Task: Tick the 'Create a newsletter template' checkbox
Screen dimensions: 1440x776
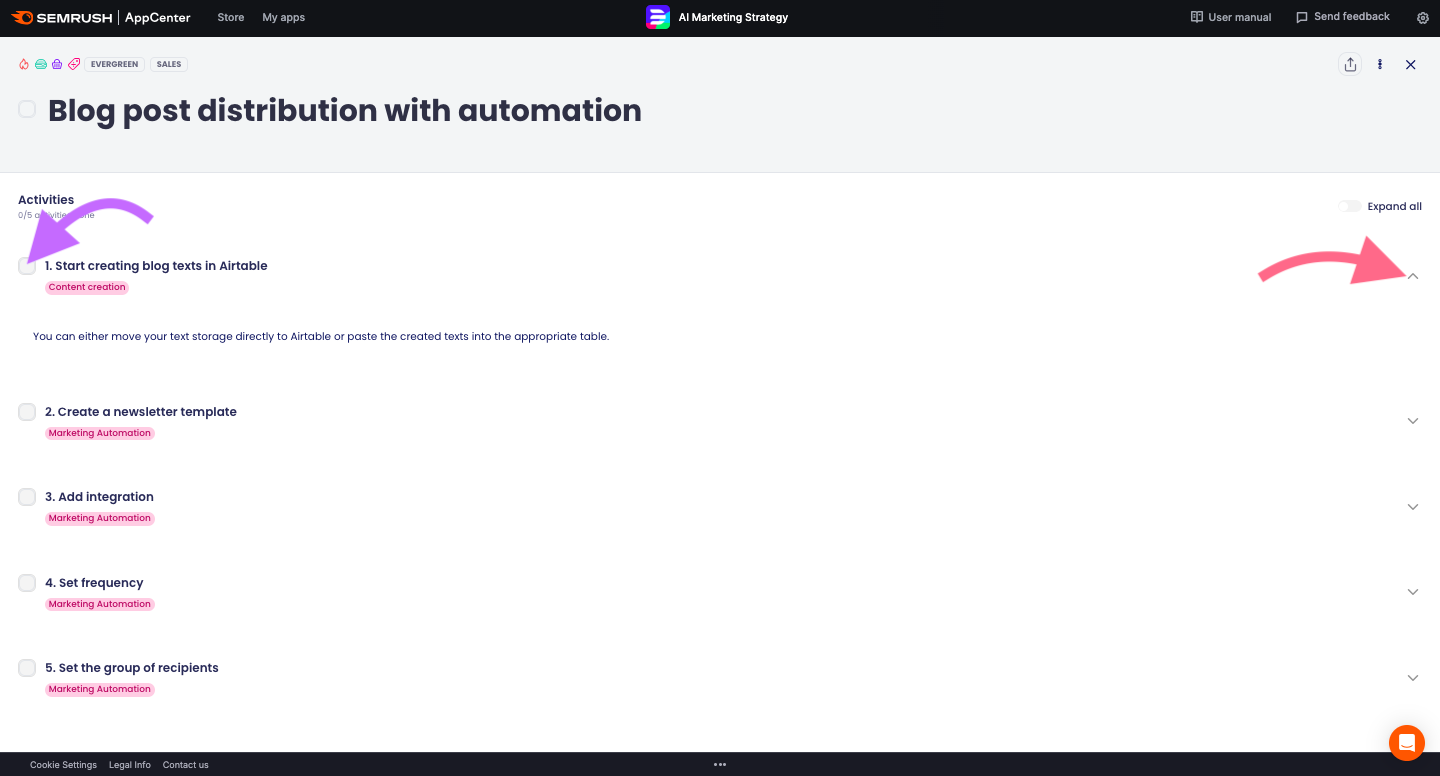Action: coord(27,412)
